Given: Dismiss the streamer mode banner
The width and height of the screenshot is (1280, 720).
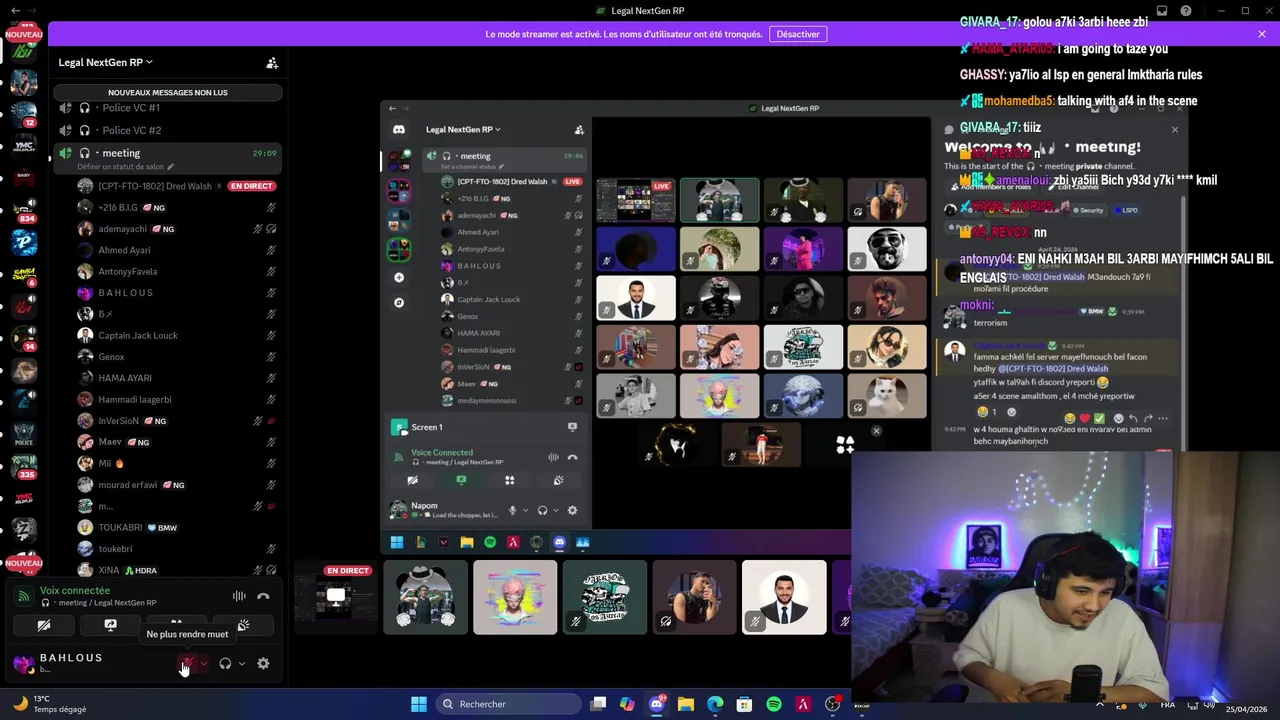Looking at the screenshot, I should pyautogui.click(x=1262, y=34).
